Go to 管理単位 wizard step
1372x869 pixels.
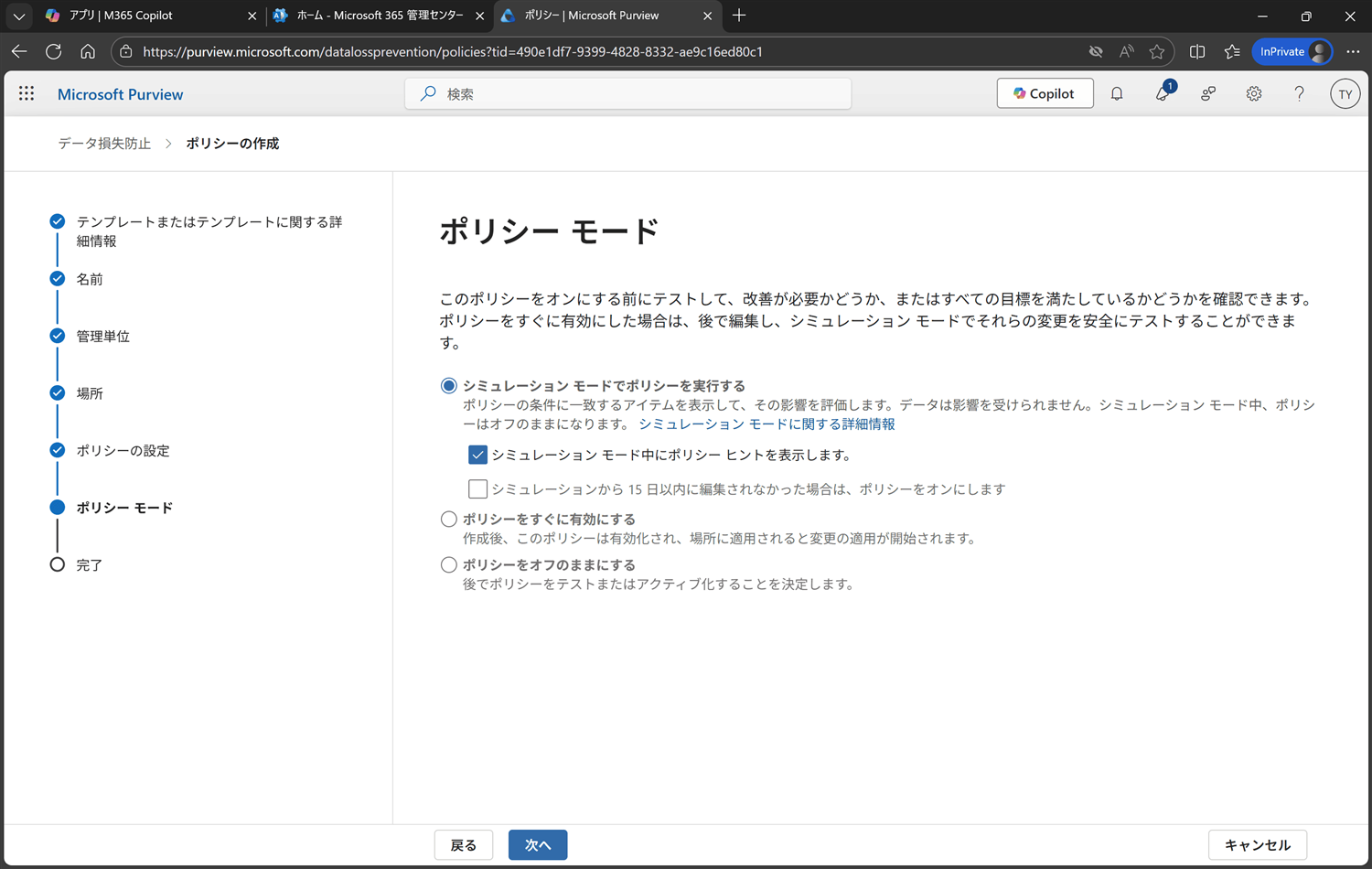pyautogui.click(x=102, y=337)
